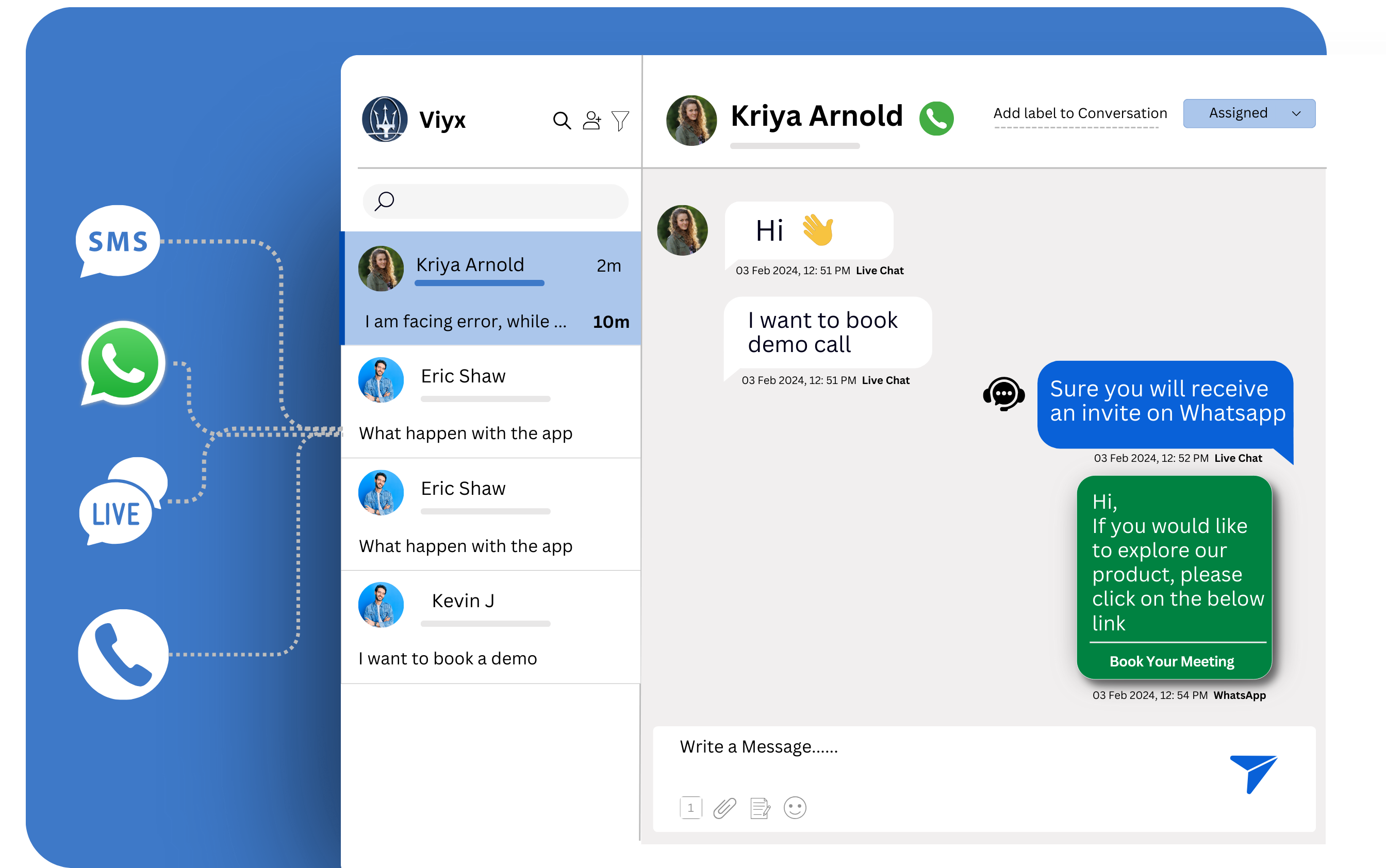Click Add label to Conversation

click(x=1080, y=113)
